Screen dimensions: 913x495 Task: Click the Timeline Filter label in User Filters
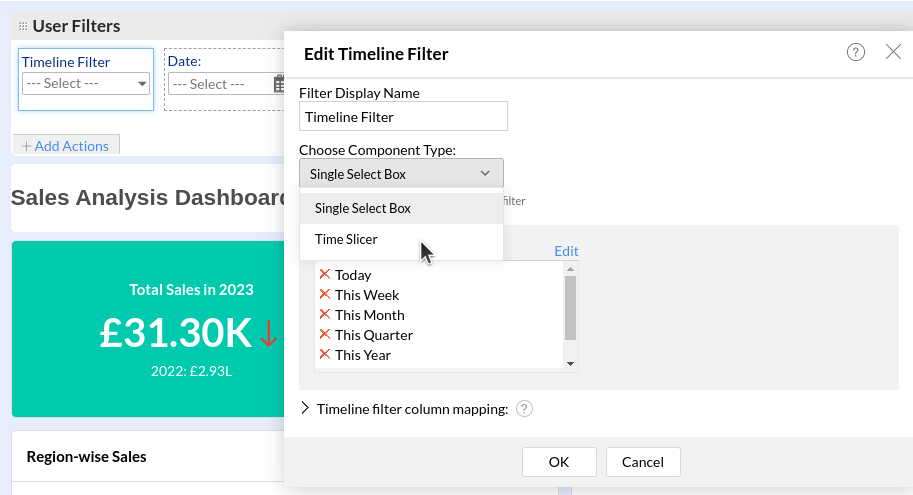[x=66, y=62]
